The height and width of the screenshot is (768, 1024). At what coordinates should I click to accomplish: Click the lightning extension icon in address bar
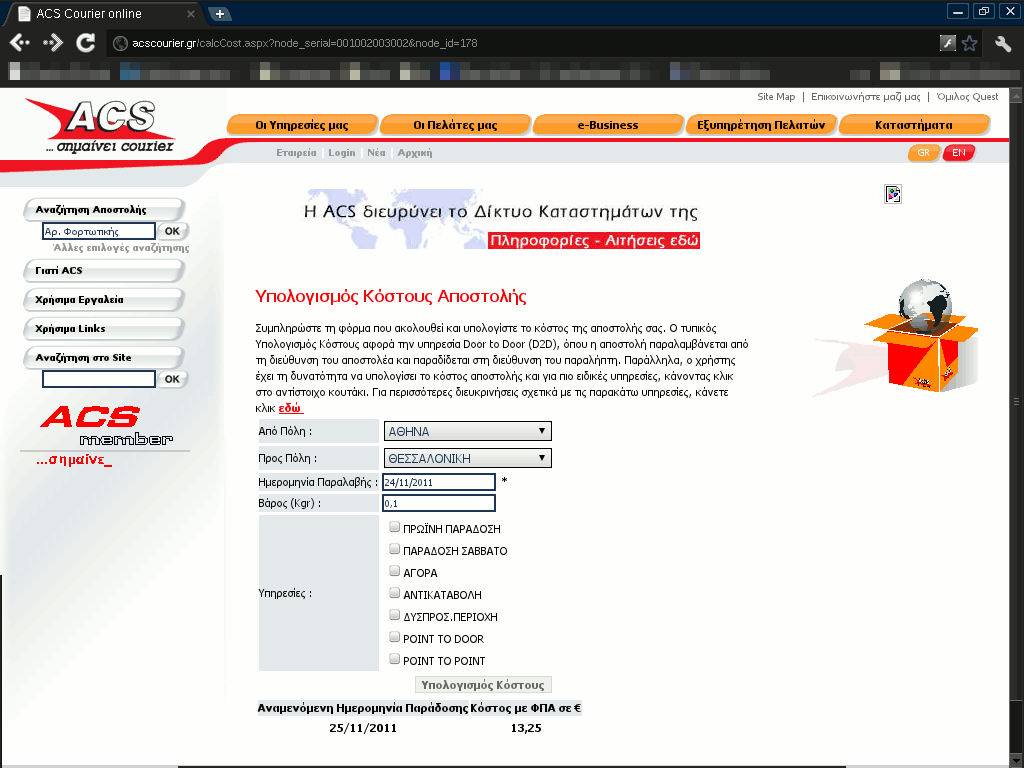click(948, 43)
